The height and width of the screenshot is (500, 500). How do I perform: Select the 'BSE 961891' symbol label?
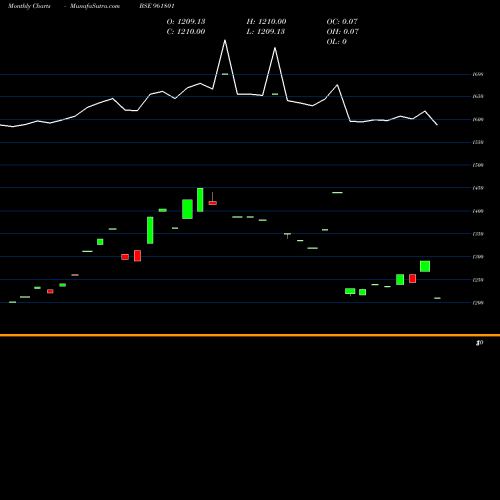click(x=157, y=6)
